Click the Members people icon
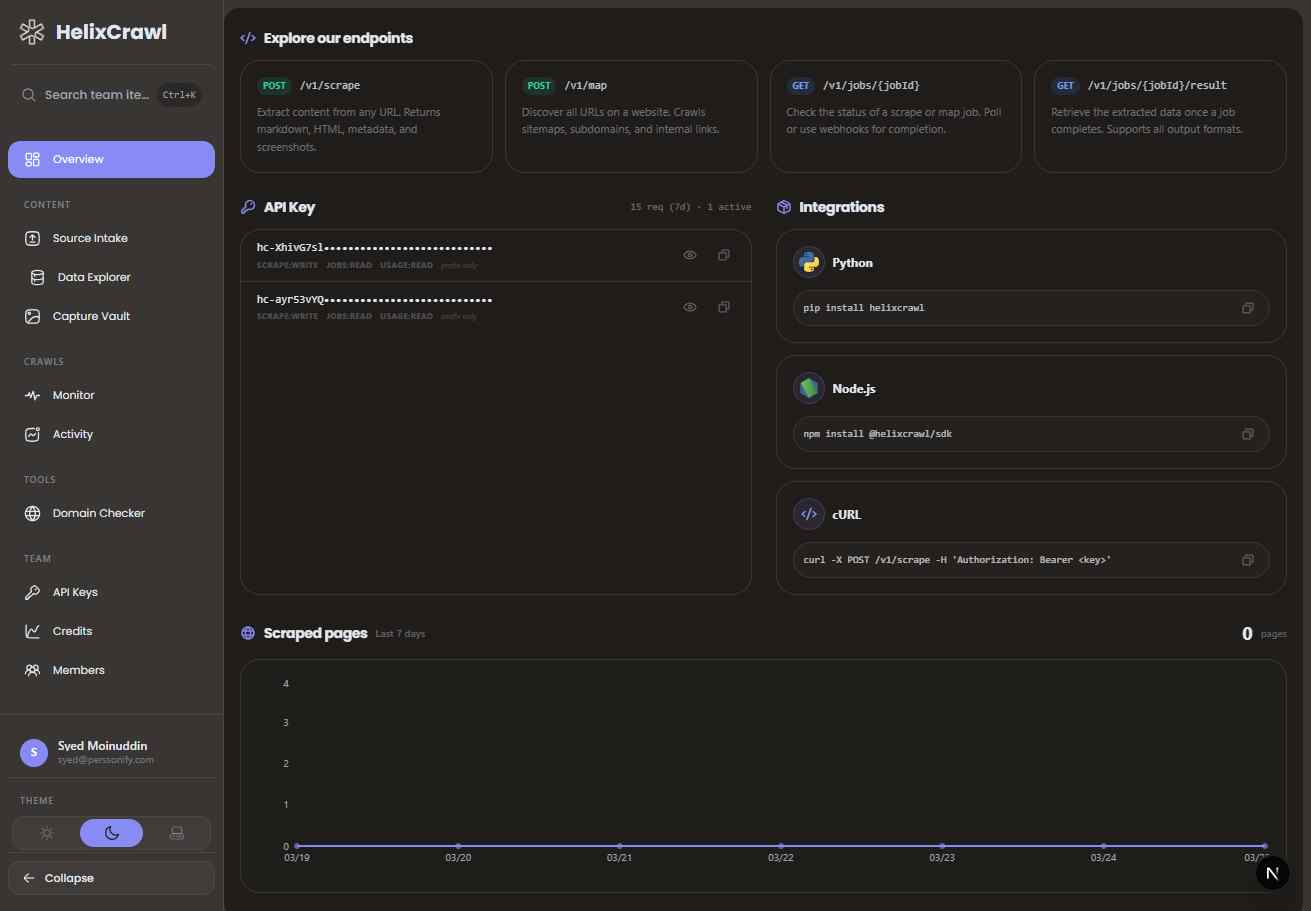The width and height of the screenshot is (1311, 911). pos(33,670)
